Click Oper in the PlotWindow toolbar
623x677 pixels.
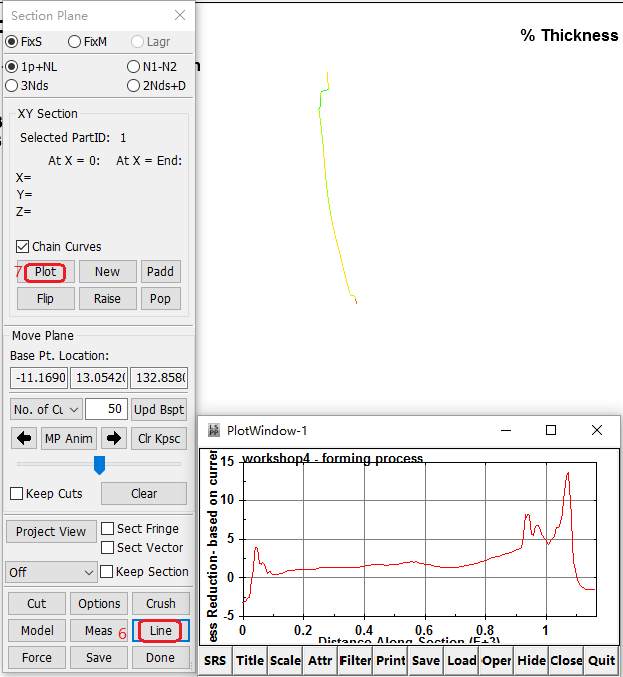pos(496,661)
